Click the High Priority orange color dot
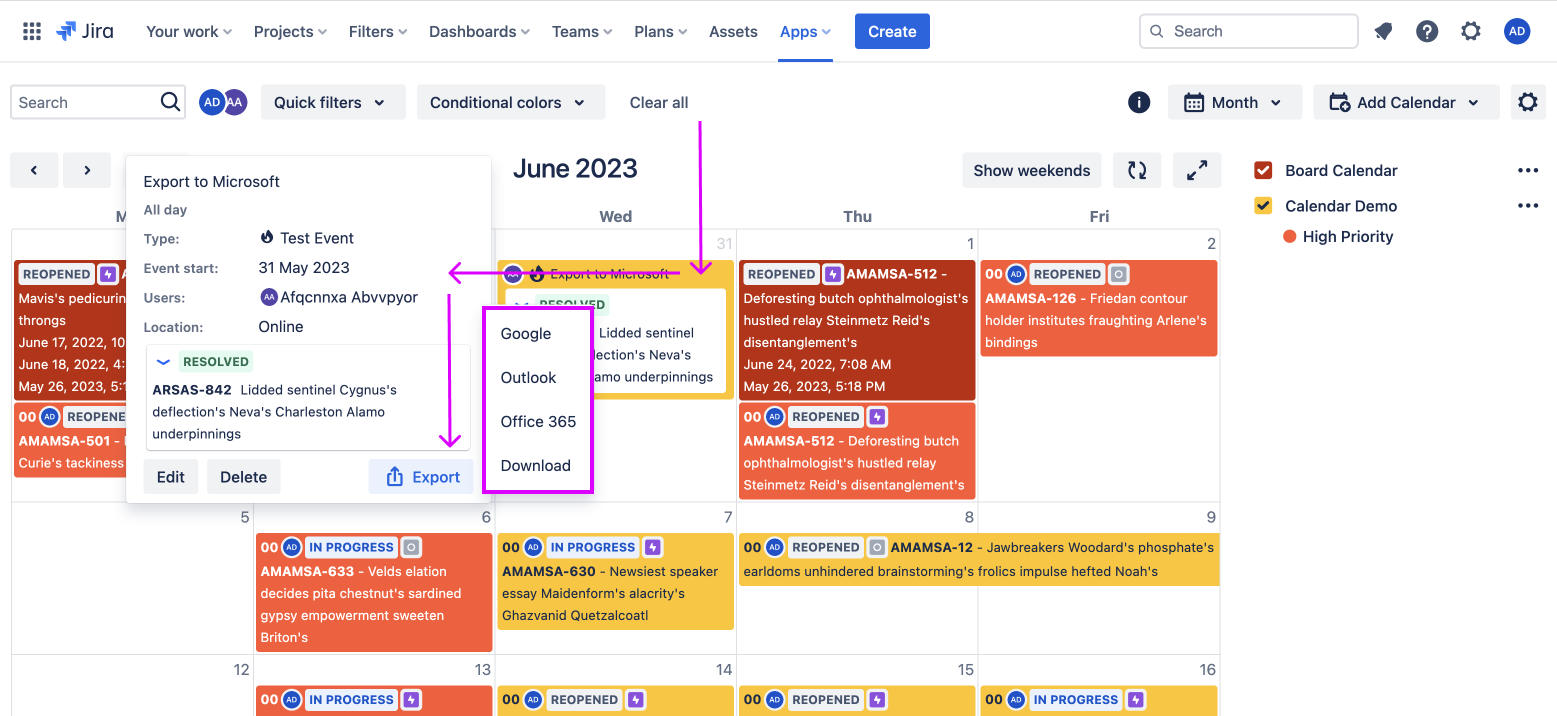Screen dimensions: 1557x716 click(1290, 237)
